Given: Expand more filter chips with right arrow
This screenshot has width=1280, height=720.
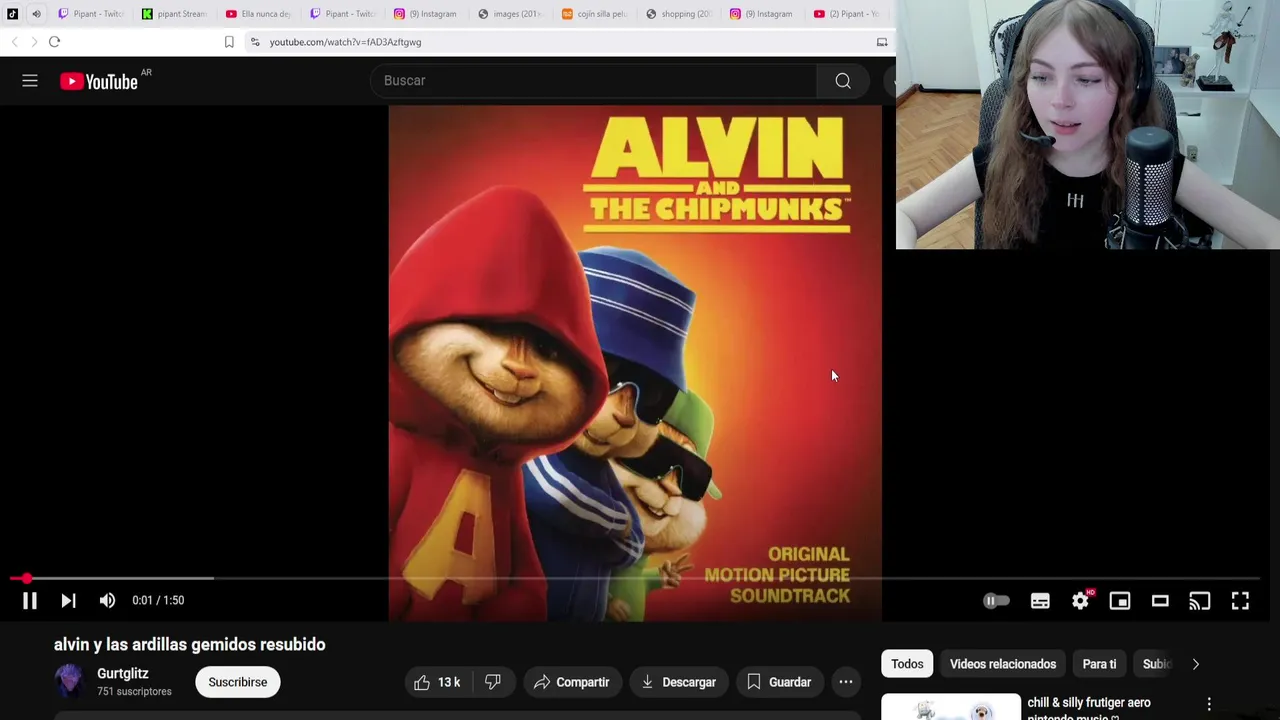Looking at the screenshot, I should pos(1195,664).
